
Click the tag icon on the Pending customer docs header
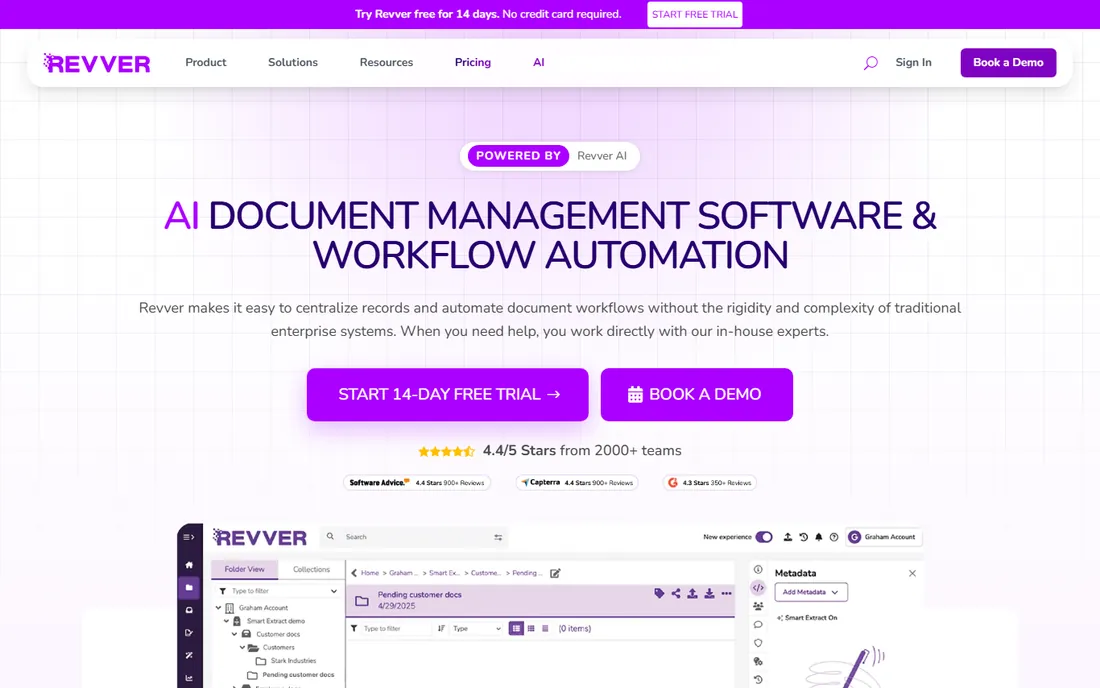pos(659,593)
